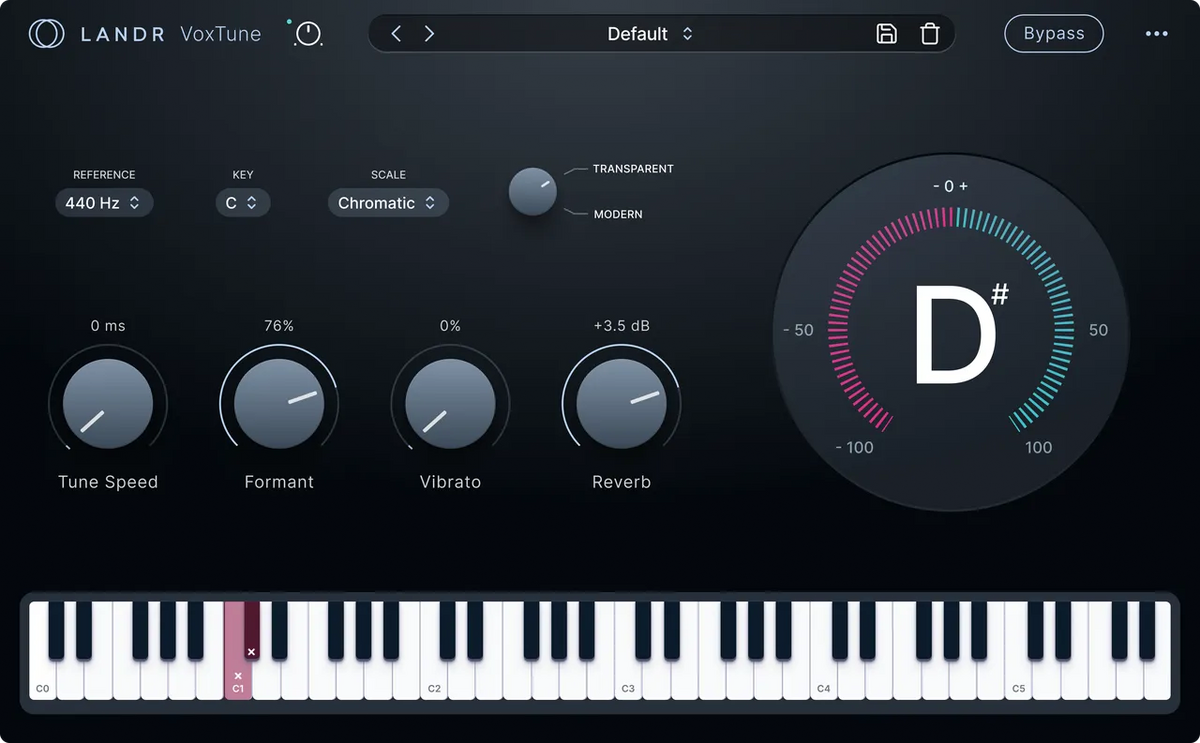1200x743 pixels.
Task: Adjust the Formant knob at 76%
Action: [278, 403]
